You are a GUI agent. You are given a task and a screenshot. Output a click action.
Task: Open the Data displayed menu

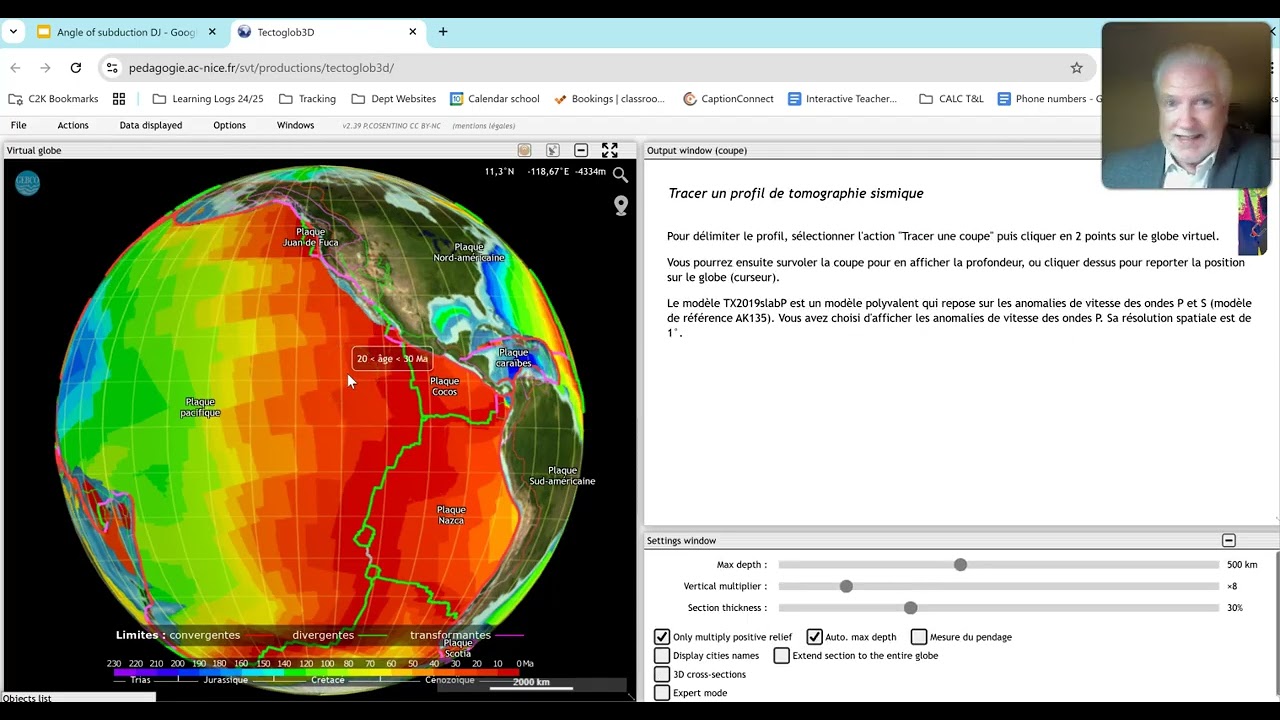click(x=151, y=125)
